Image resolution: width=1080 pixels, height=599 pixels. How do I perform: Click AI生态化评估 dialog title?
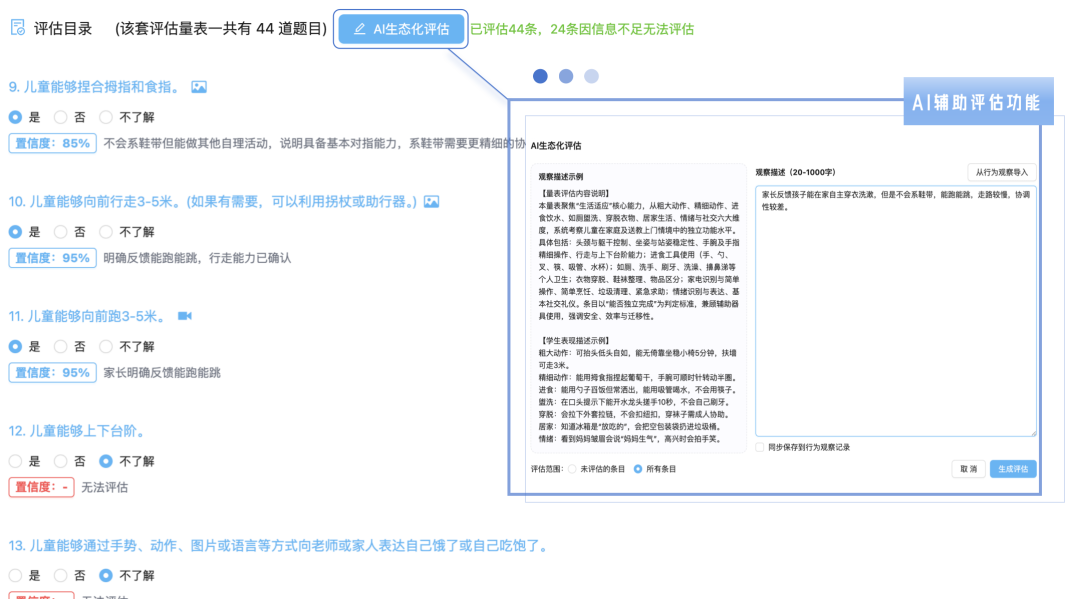click(556, 146)
